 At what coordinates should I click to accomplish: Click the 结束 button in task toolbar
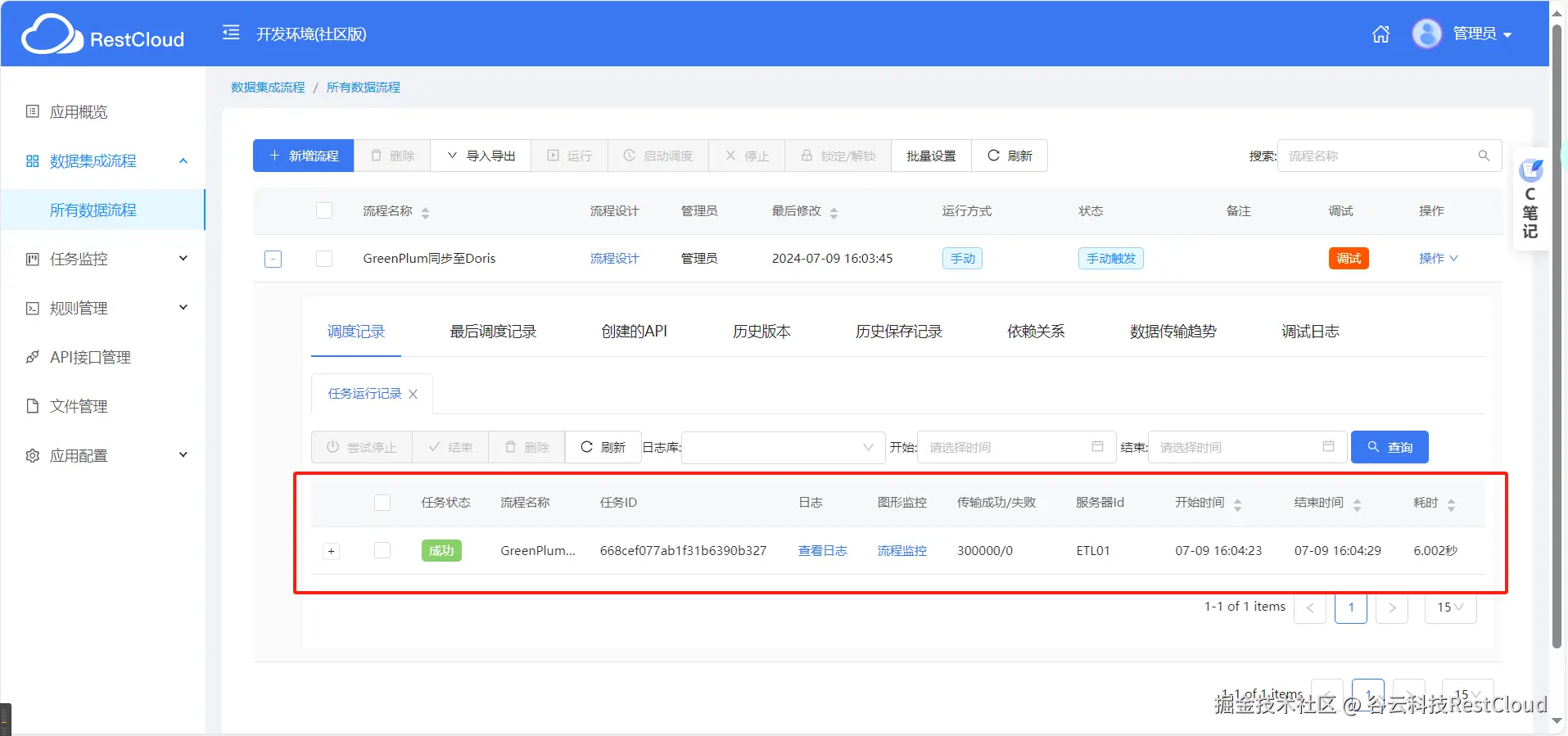click(450, 447)
